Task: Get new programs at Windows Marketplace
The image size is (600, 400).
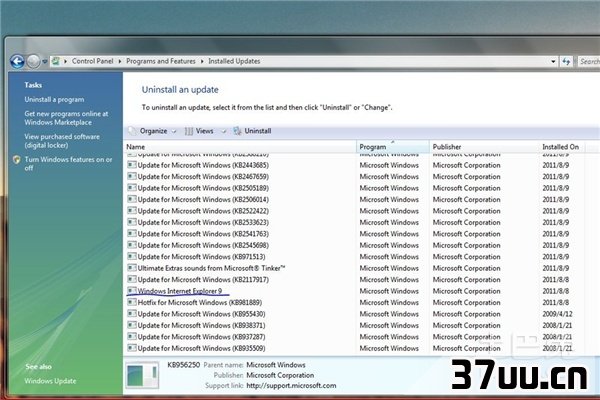Action: [66, 118]
